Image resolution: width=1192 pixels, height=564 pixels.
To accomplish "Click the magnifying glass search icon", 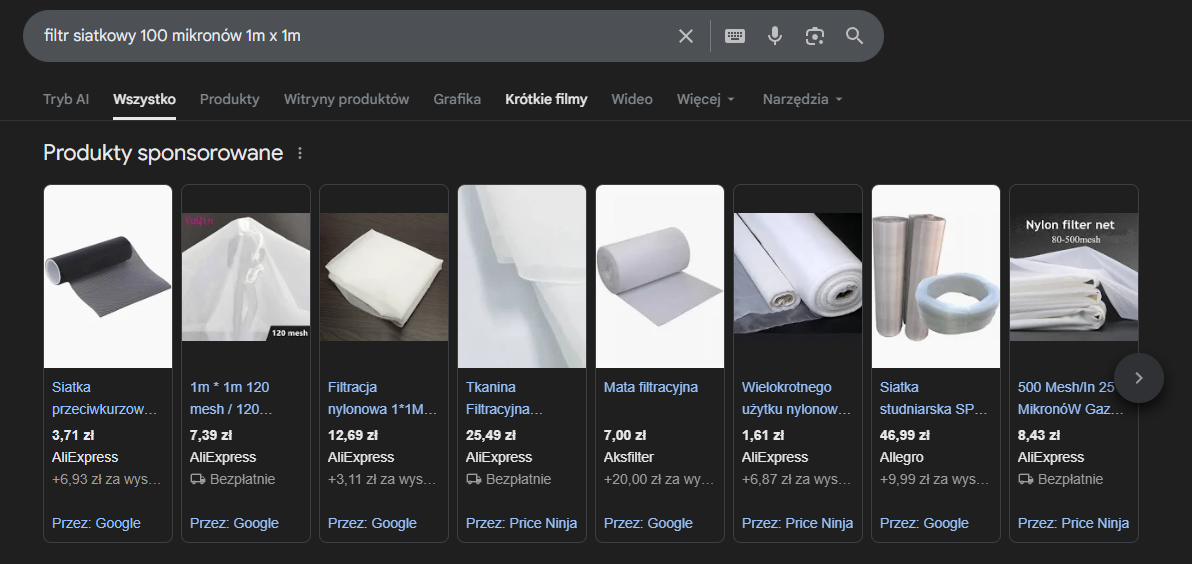I will [x=854, y=36].
